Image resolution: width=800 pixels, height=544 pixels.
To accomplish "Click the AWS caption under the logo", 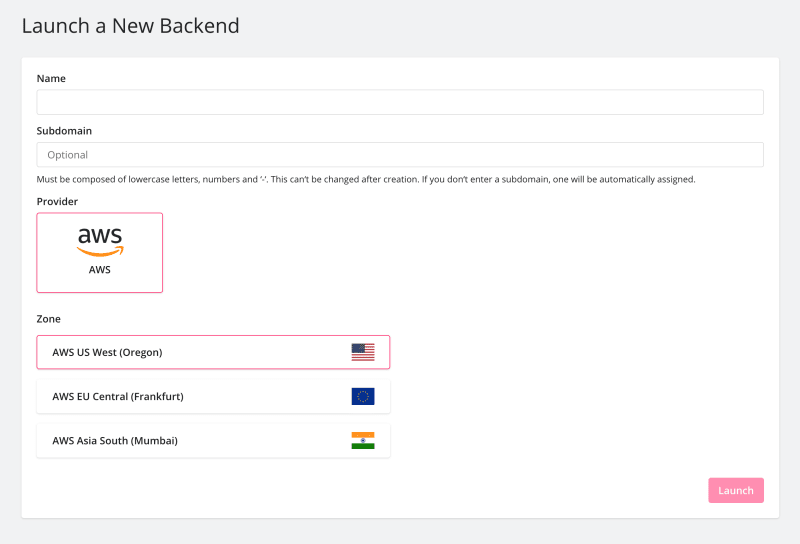I will (99, 269).
